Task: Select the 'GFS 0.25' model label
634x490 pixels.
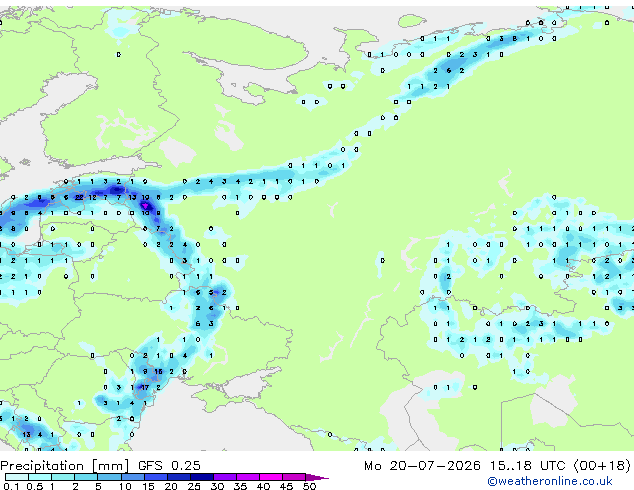Action: (169, 466)
